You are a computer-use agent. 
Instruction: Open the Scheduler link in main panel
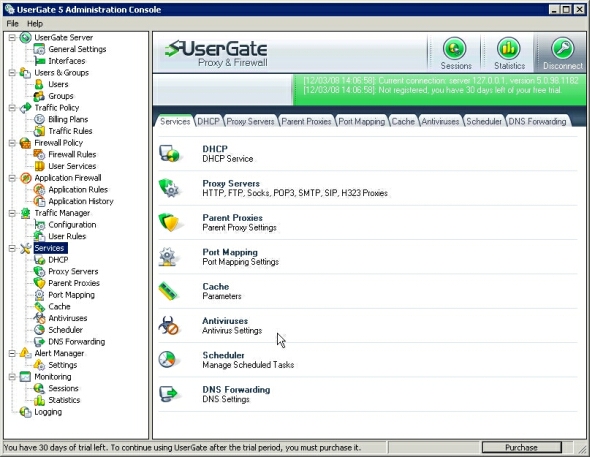point(224,355)
